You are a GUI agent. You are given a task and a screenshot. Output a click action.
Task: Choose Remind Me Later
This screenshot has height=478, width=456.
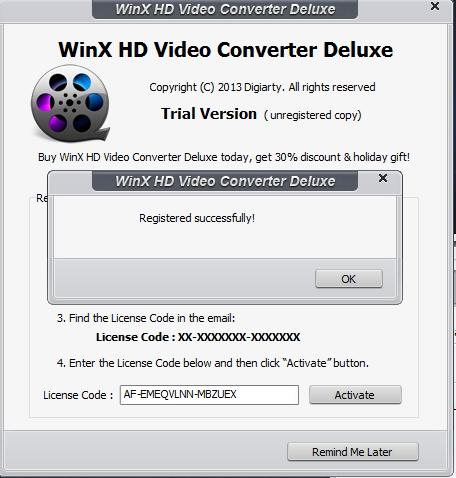pyautogui.click(x=352, y=452)
